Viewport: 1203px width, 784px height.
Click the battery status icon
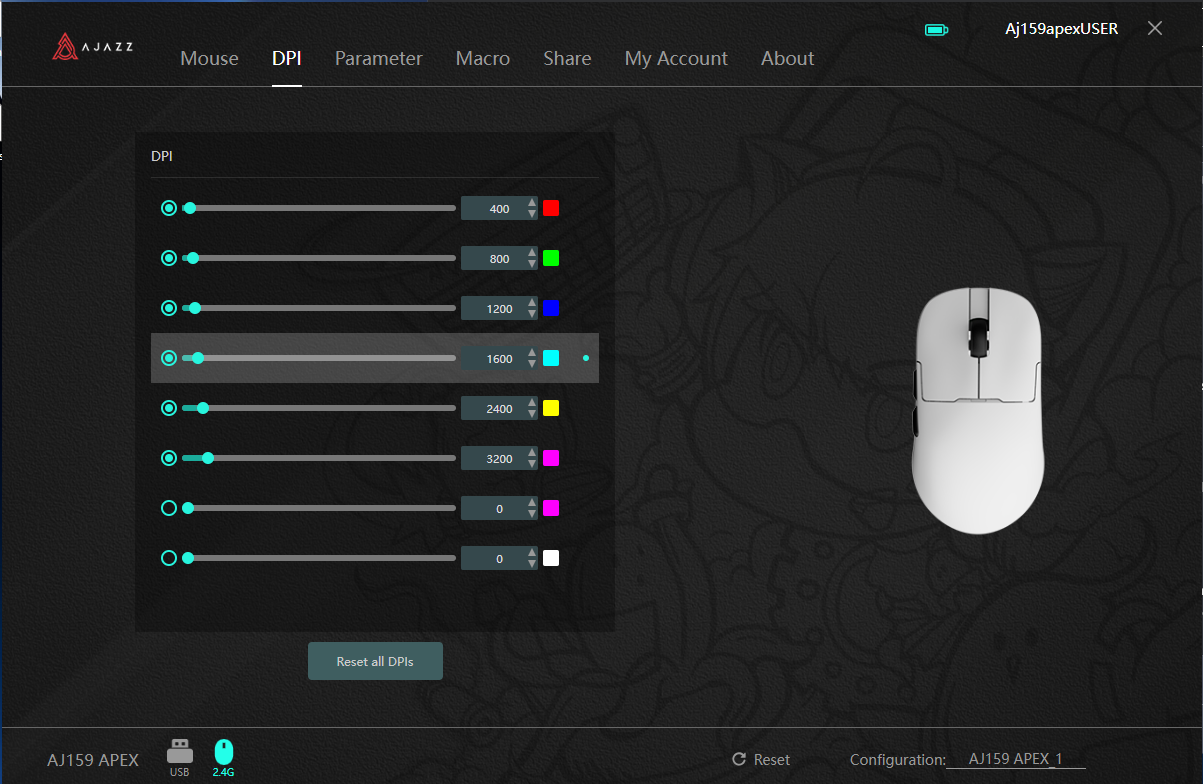click(x=936, y=30)
